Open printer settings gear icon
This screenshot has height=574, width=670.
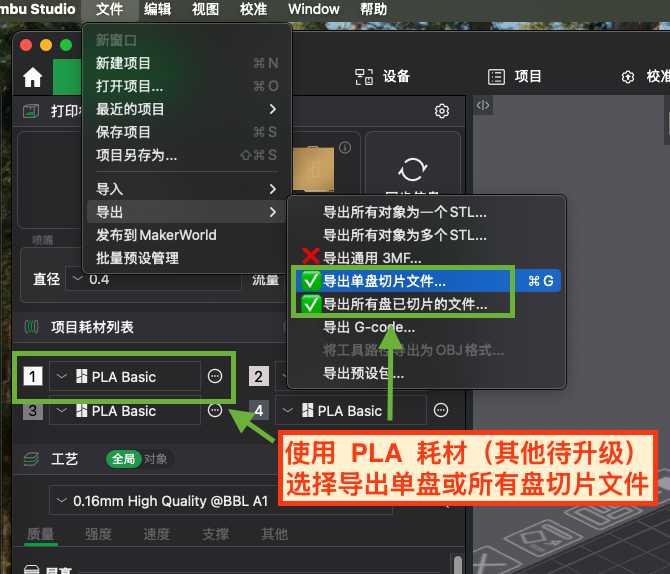[x=442, y=111]
